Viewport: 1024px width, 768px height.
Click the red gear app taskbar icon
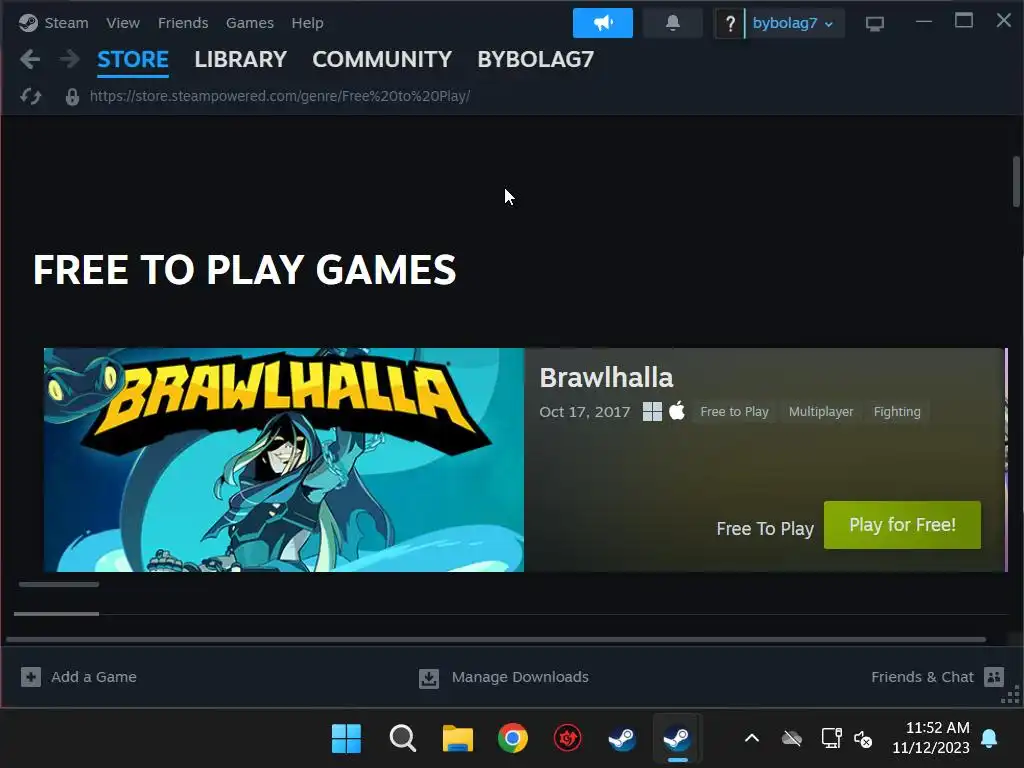[x=568, y=739]
